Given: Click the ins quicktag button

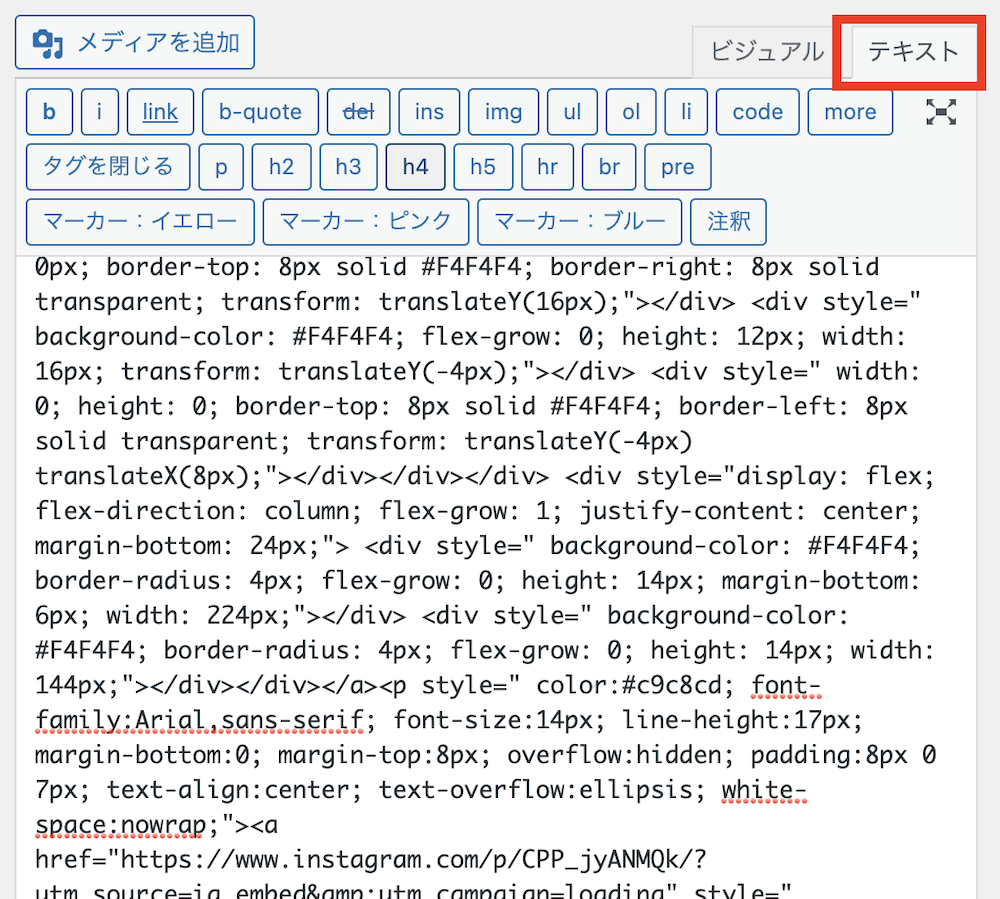Looking at the screenshot, I should (429, 112).
